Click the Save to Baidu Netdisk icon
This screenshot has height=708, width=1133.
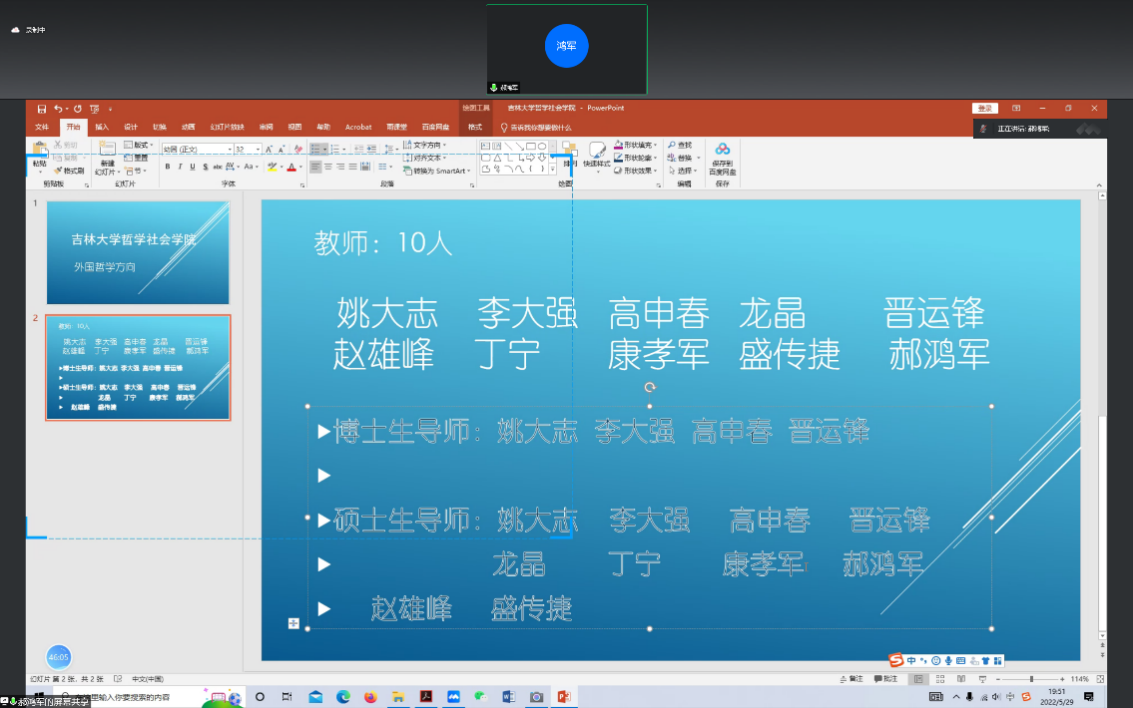[722, 156]
